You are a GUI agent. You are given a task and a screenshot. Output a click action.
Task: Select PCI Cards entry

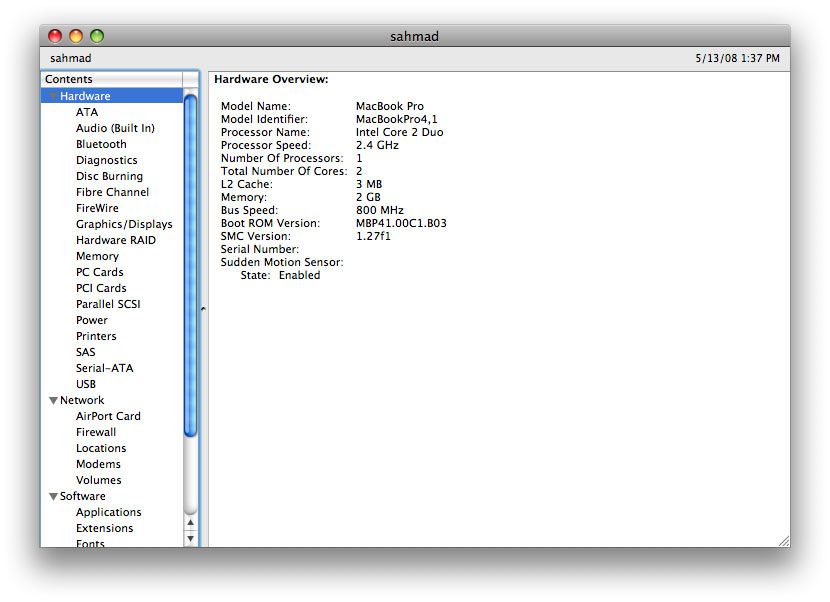click(x=101, y=288)
